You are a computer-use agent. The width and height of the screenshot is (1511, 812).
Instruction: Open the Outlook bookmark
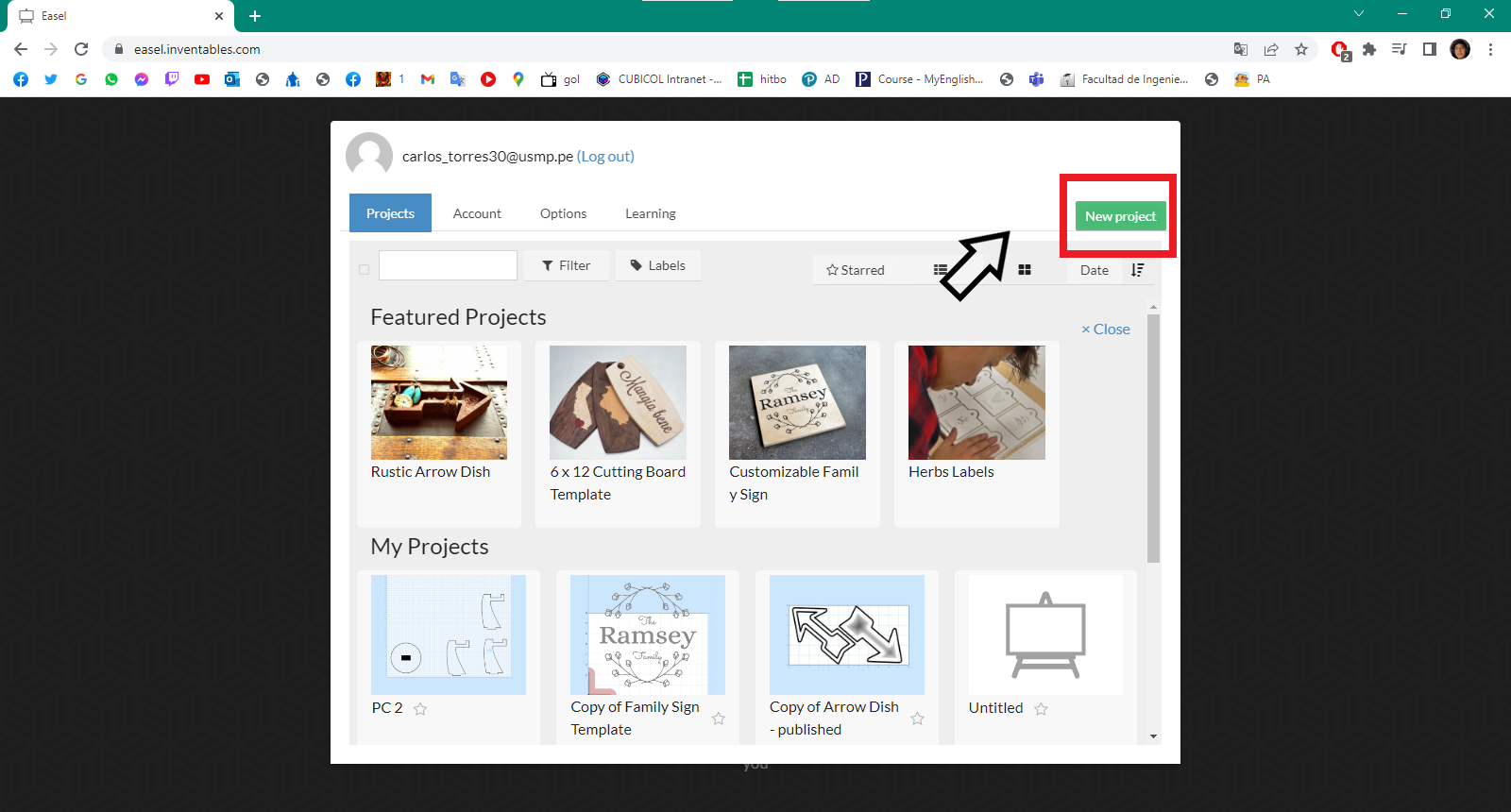(x=232, y=79)
